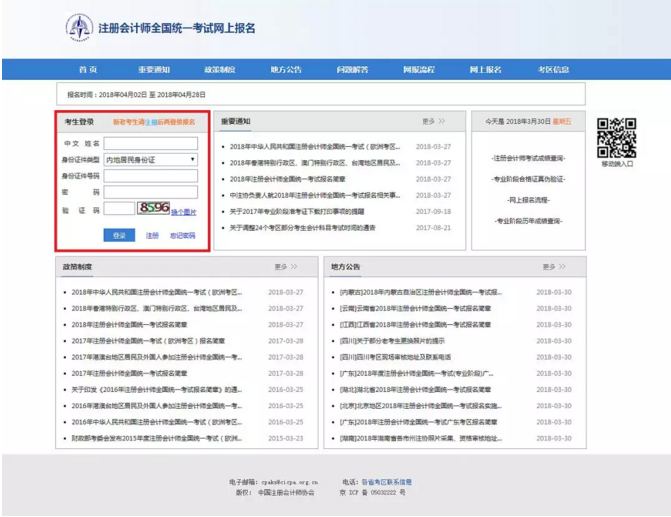Go to the 网上报名 menu item
Image resolution: width=671 pixels, height=517 pixels.
click(x=486, y=69)
